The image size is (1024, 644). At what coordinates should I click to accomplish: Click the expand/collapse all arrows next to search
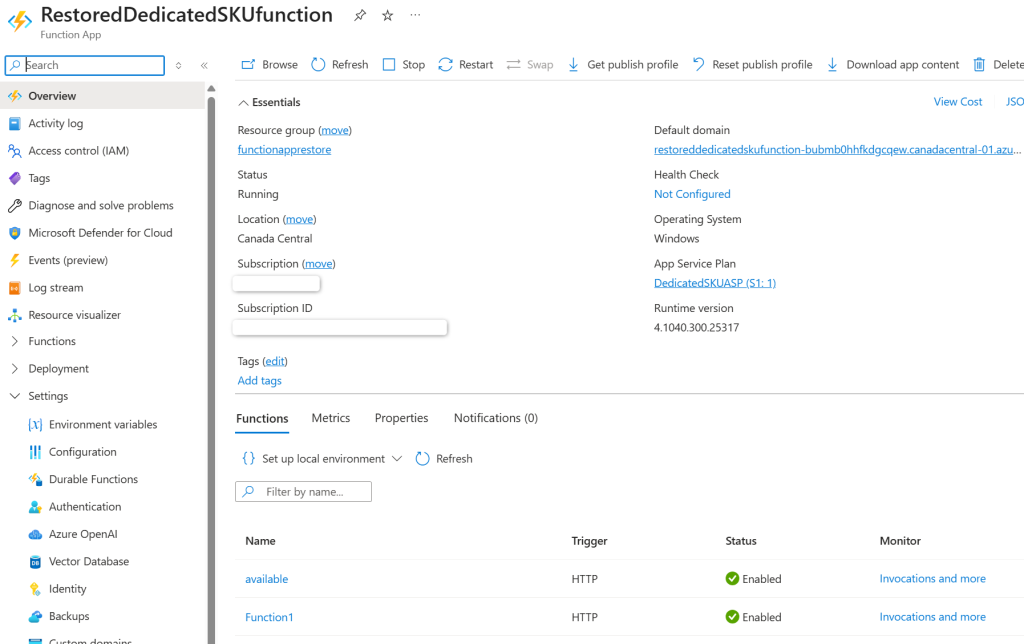[178, 65]
